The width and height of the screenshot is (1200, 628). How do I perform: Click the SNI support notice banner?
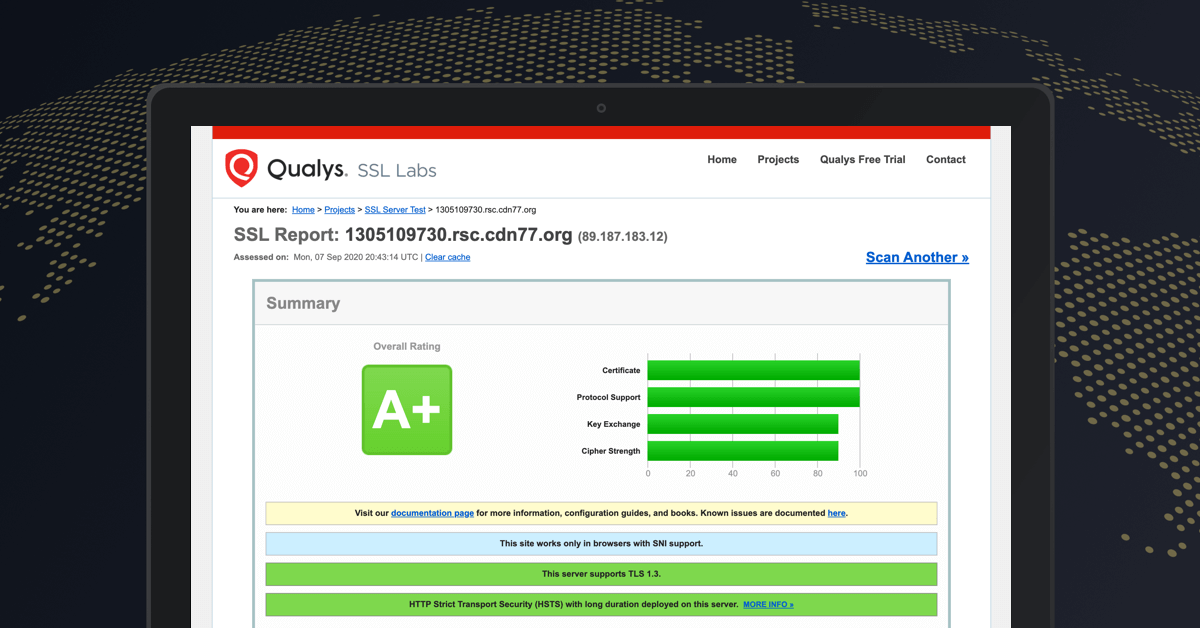(x=601, y=544)
